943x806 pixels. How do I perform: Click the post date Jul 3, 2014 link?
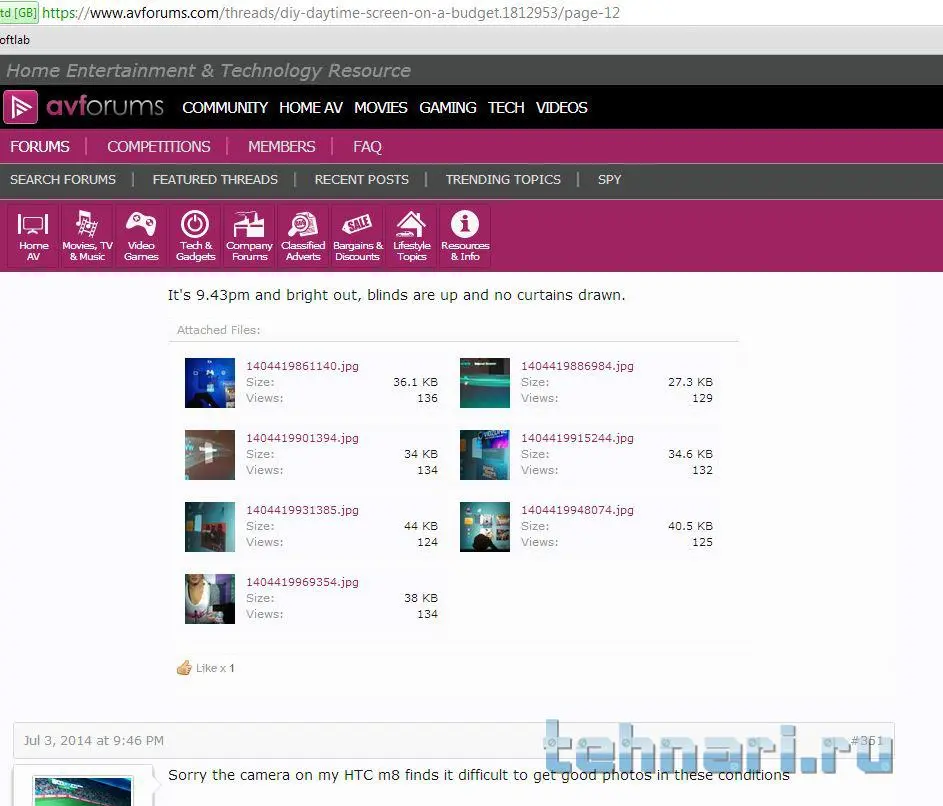94,740
